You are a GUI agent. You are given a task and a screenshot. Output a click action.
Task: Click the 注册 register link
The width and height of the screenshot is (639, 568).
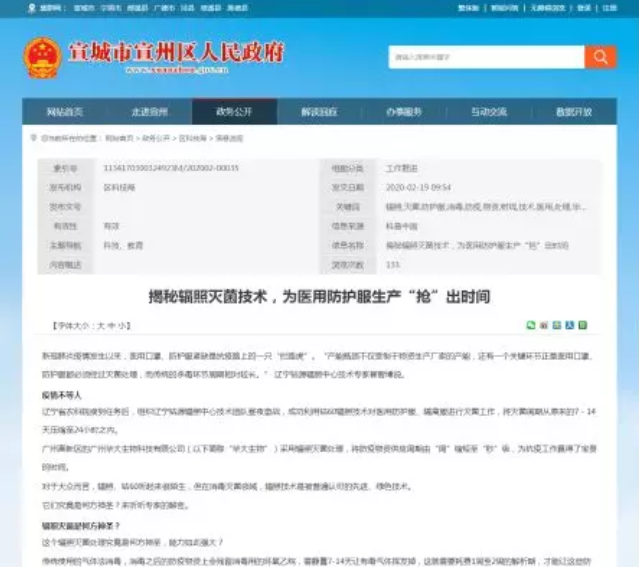[609, 7]
